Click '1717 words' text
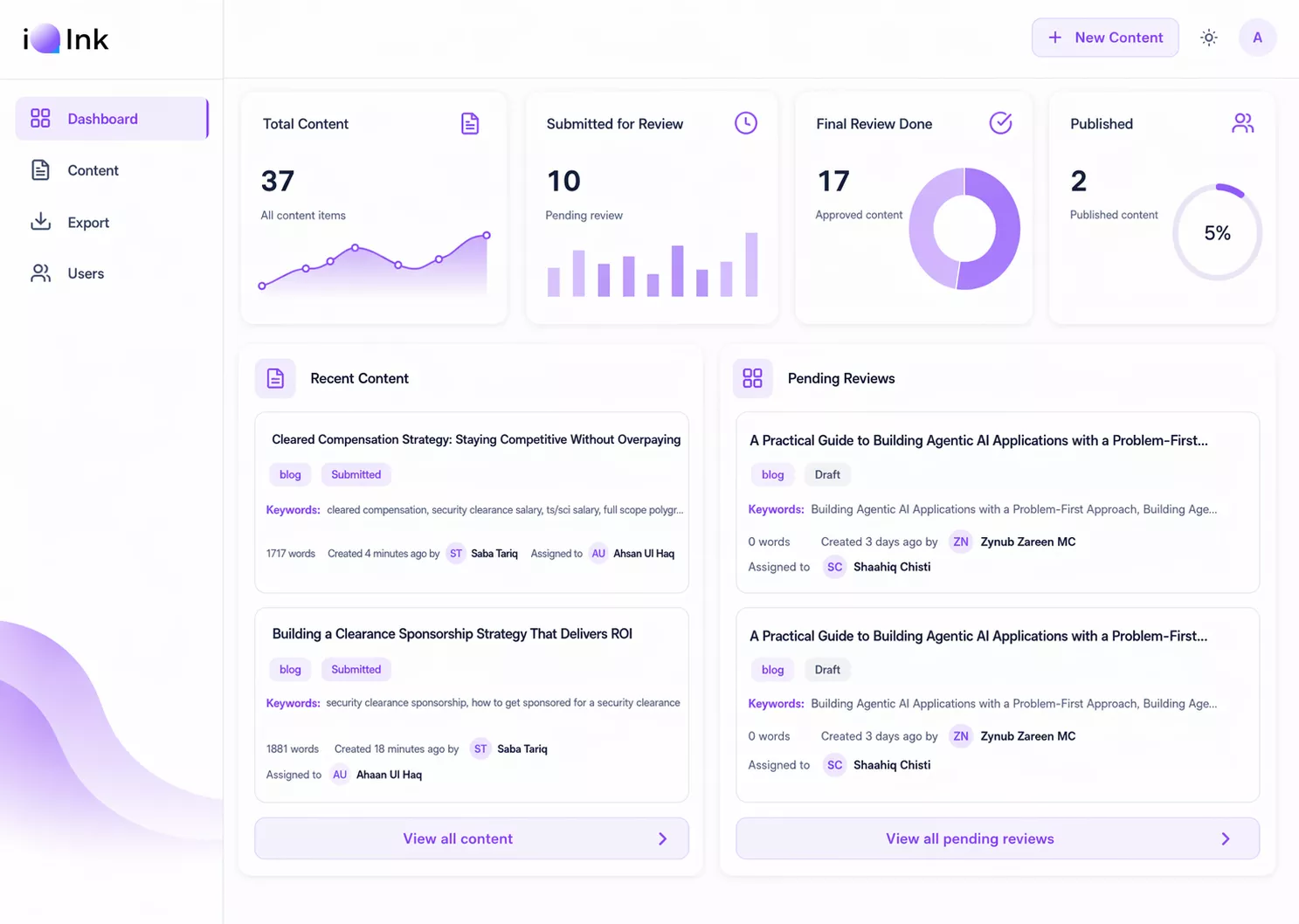 point(291,554)
